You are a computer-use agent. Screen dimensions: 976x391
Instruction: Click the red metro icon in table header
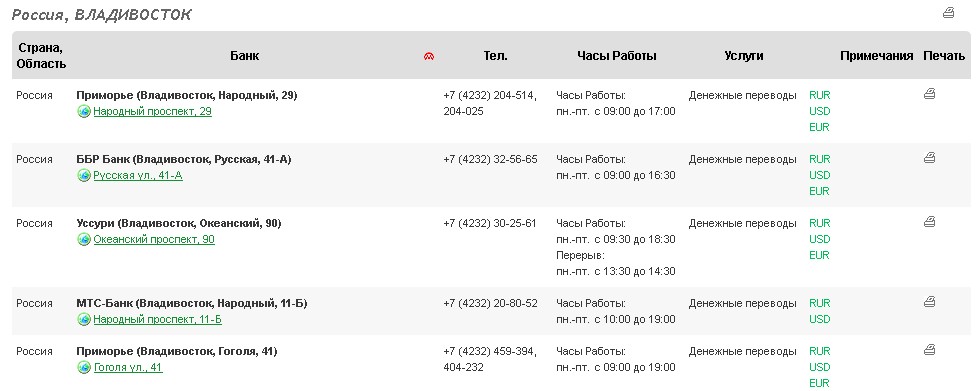tap(429, 57)
